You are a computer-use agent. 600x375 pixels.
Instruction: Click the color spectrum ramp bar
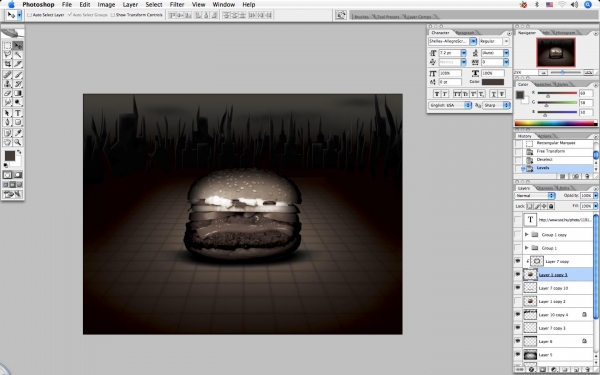[x=555, y=123]
